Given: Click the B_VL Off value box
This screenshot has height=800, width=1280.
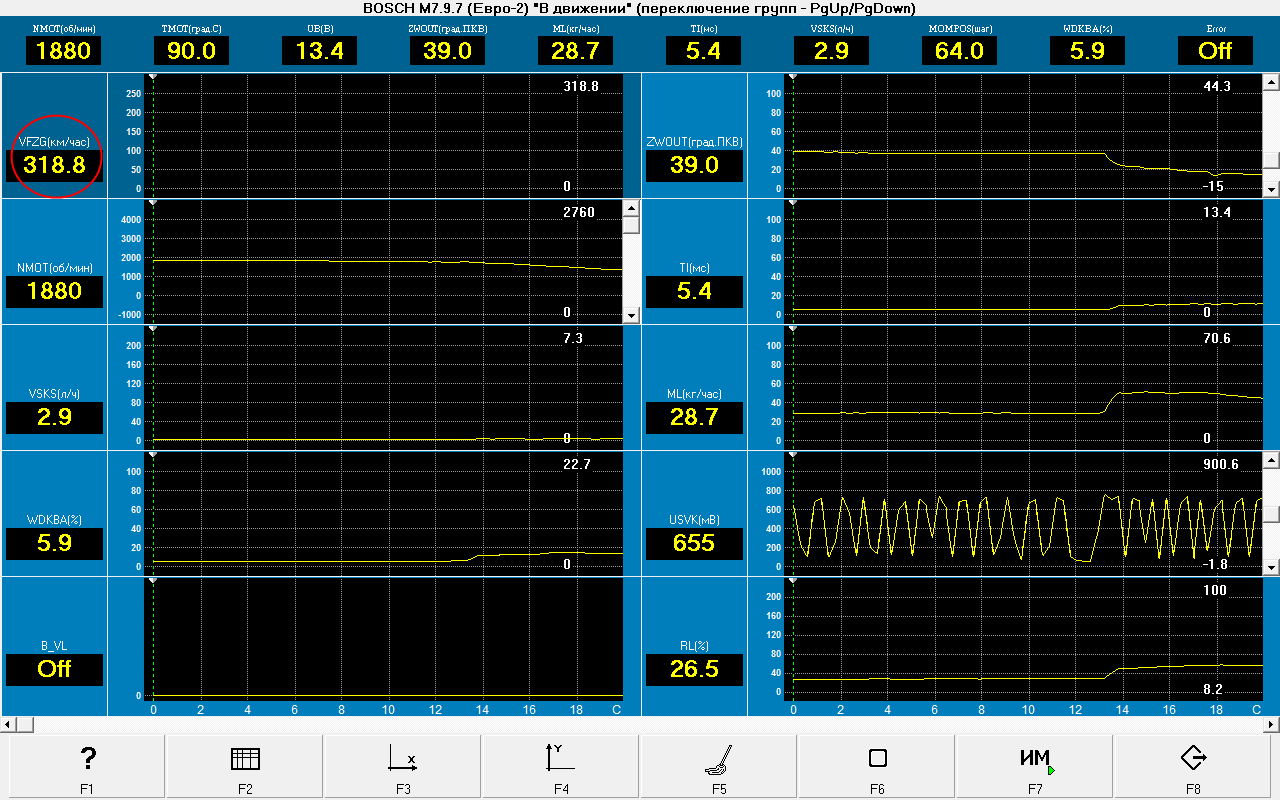Looking at the screenshot, I should point(55,670).
